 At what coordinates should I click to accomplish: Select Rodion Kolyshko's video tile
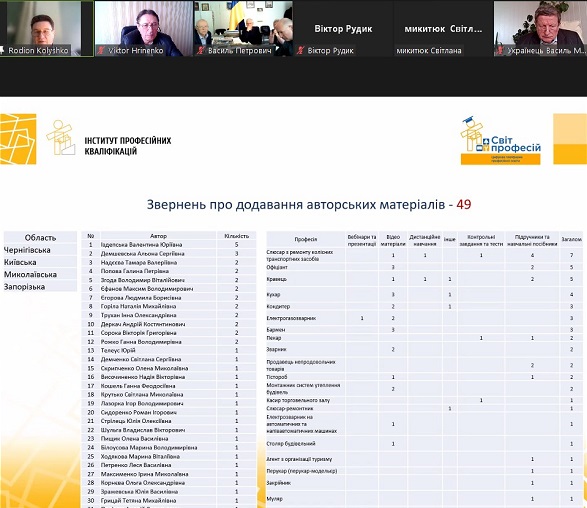click(46, 28)
